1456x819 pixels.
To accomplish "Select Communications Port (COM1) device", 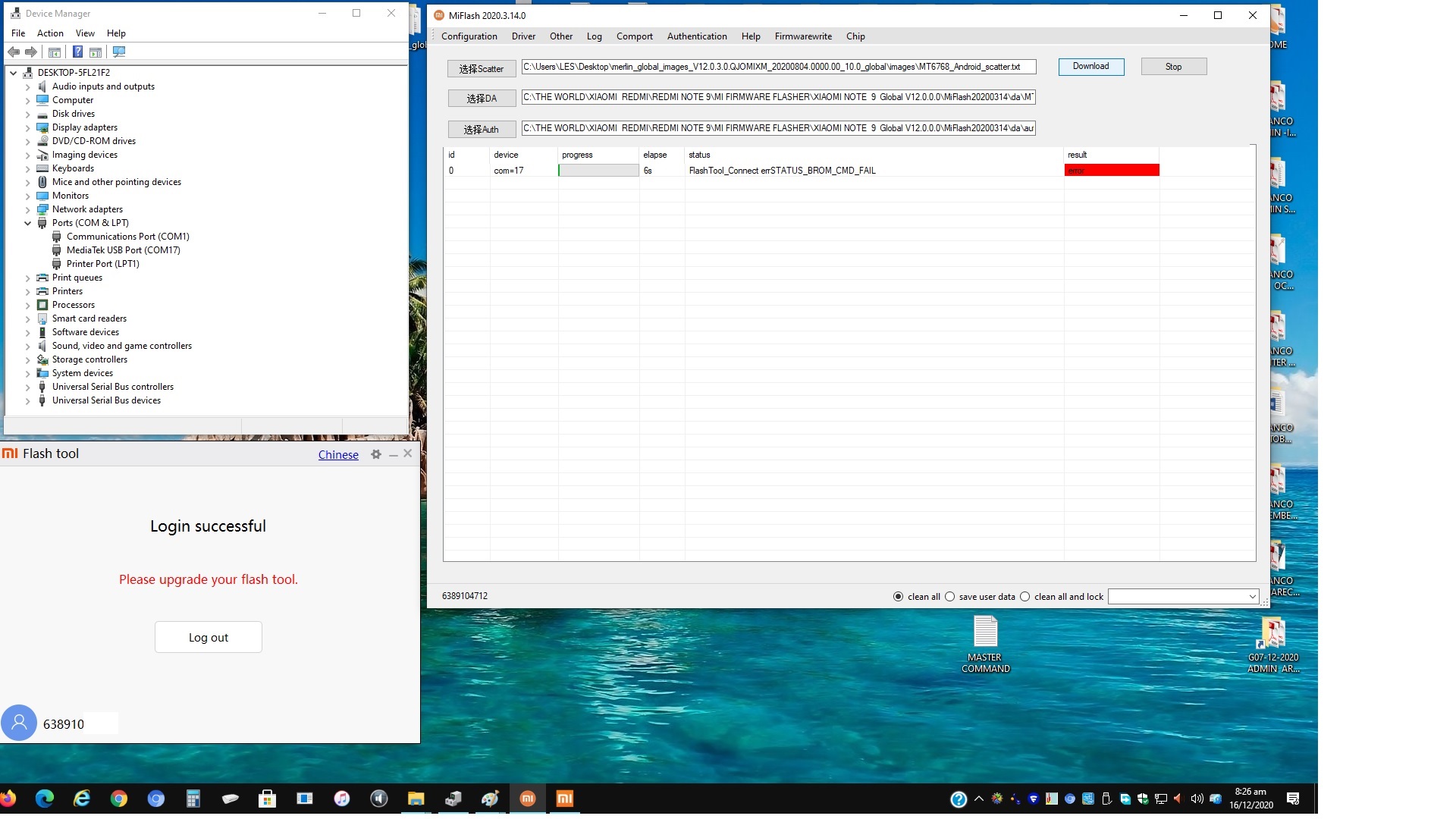I will (x=127, y=237).
